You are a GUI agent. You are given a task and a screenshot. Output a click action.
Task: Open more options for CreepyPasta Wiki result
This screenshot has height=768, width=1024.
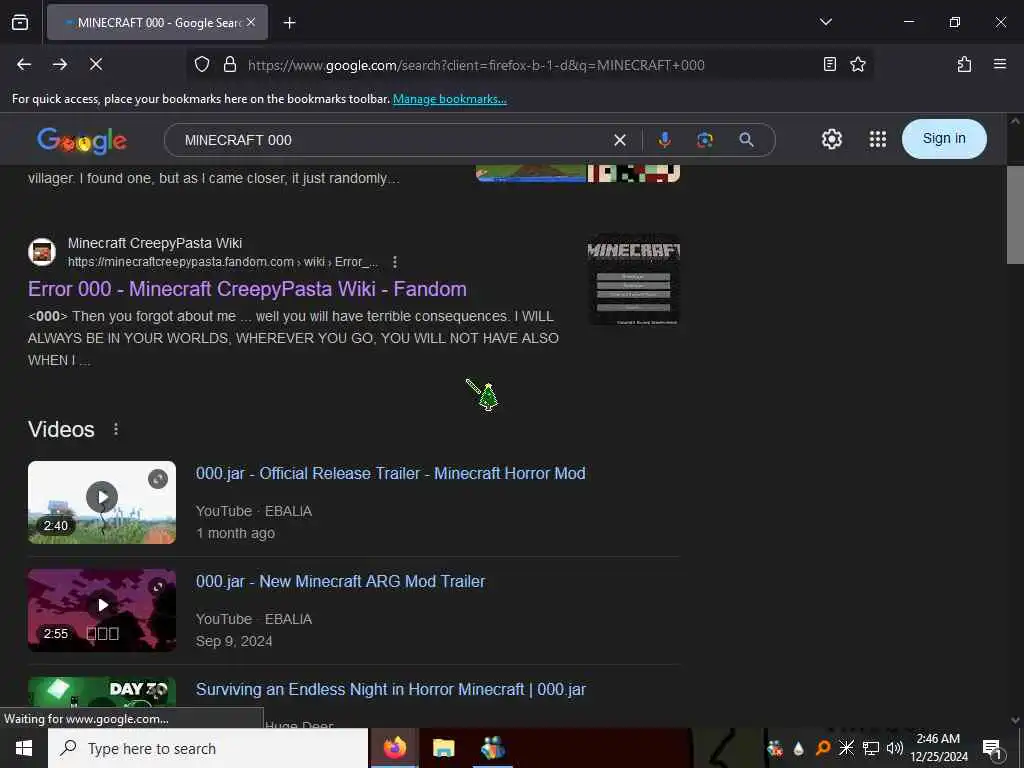point(395,262)
